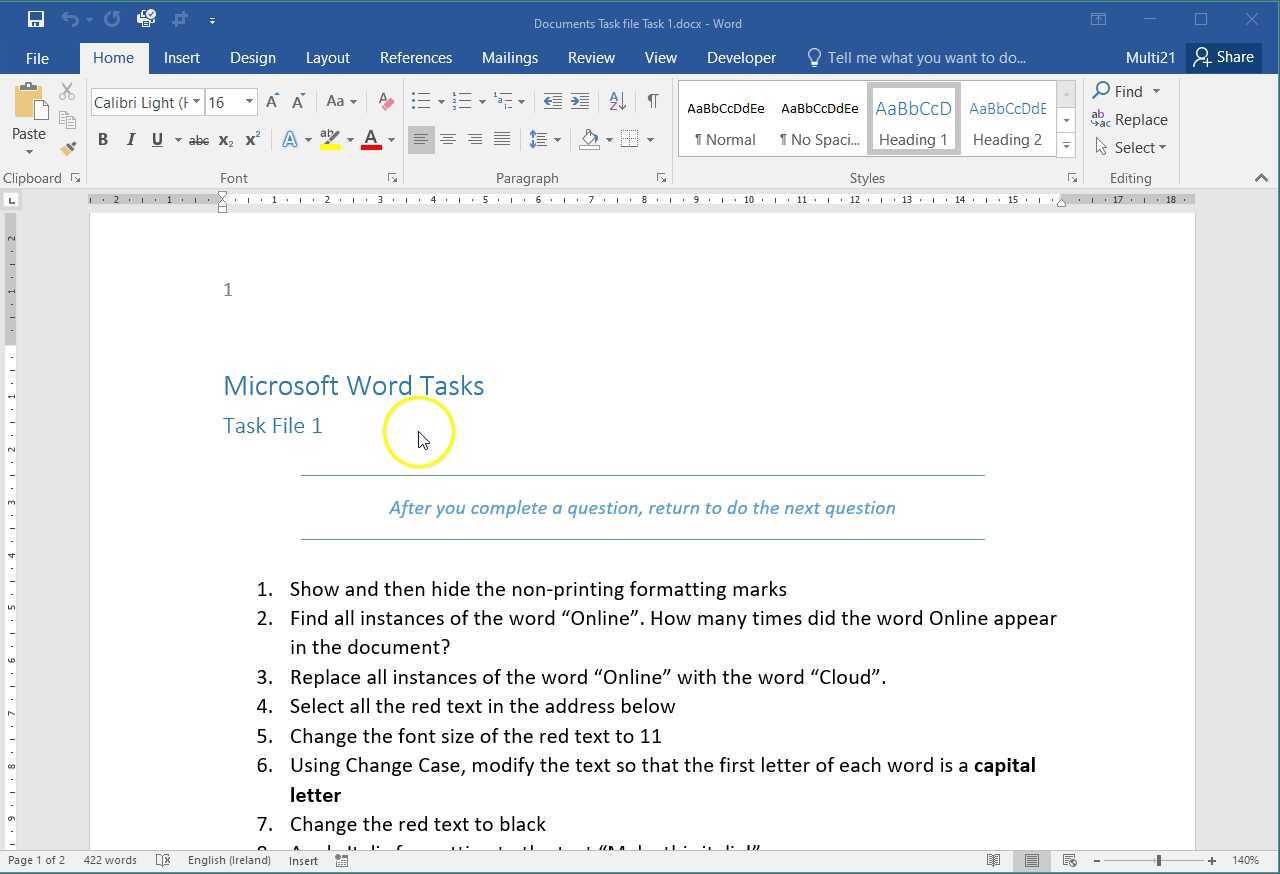
Task: Open the font size dropdown
Action: [x=249, y=102]
